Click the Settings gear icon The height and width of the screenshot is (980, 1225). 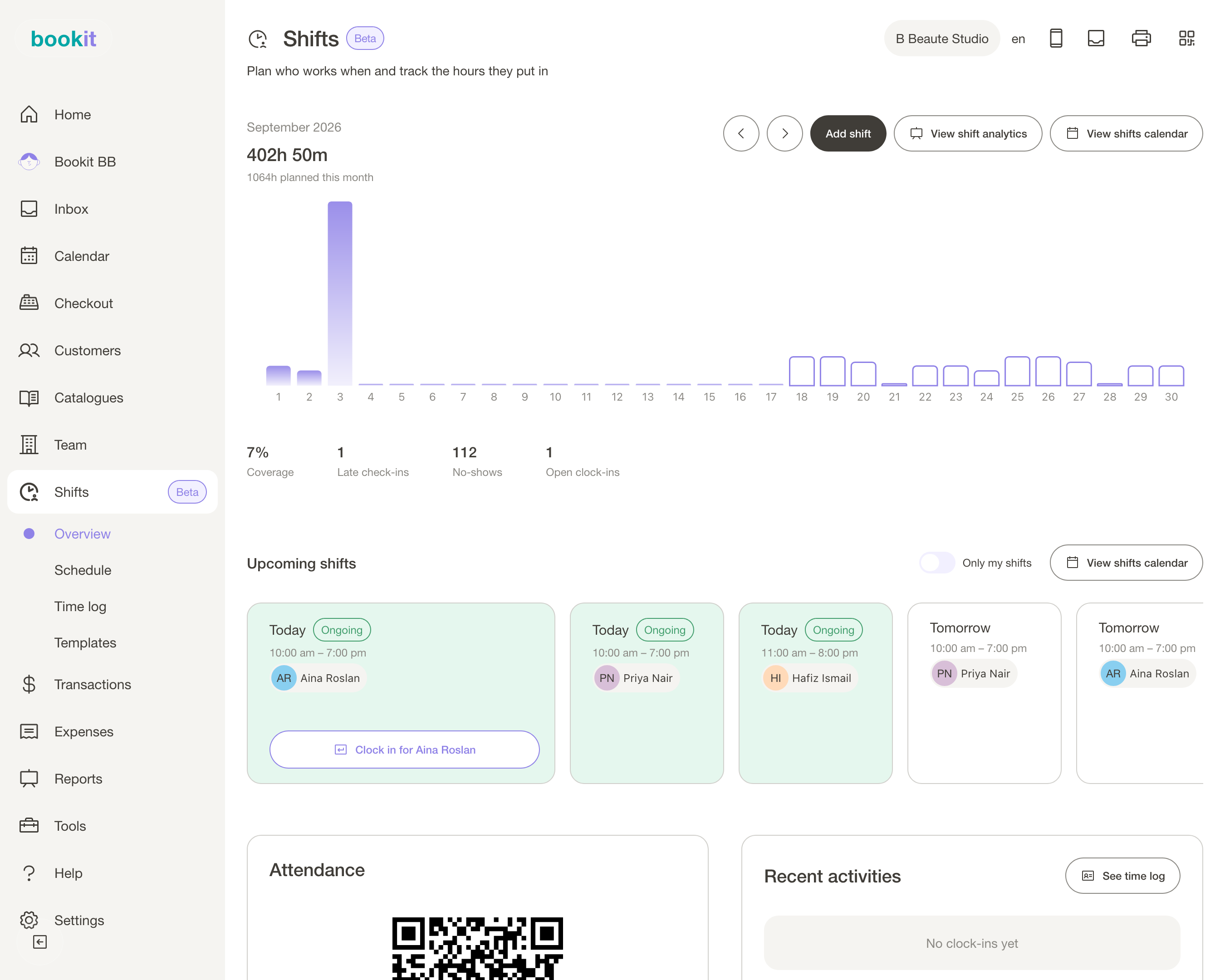[29, 920]
